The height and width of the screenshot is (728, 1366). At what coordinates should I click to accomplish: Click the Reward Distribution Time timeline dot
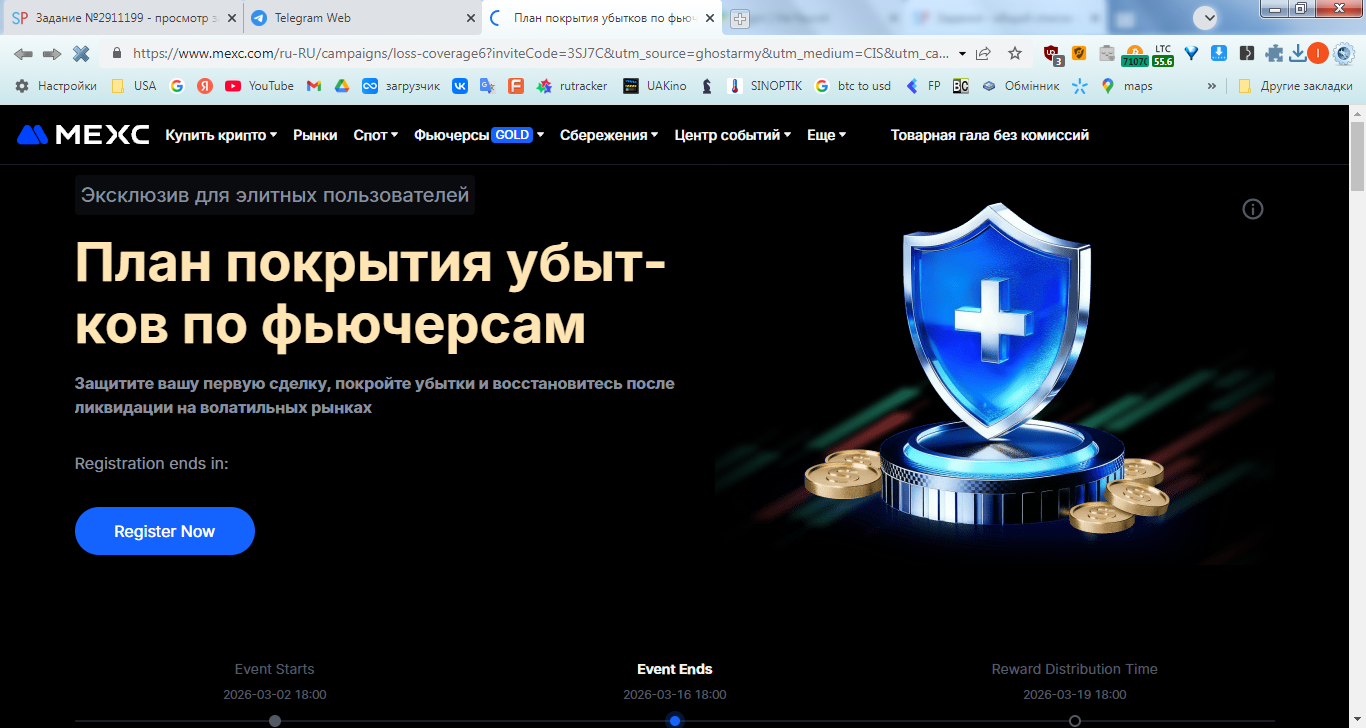1075,721
